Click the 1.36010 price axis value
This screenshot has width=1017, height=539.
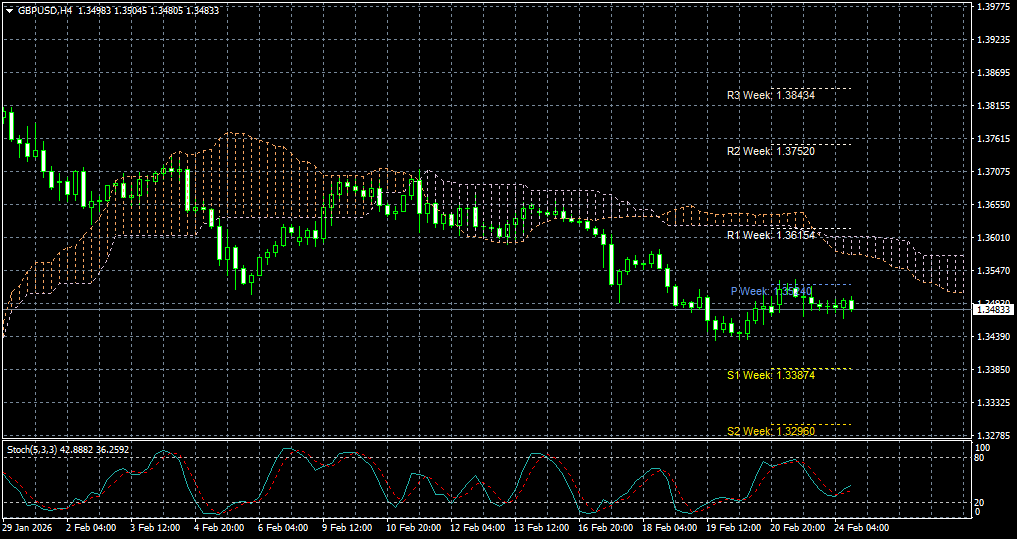(993, 237)
